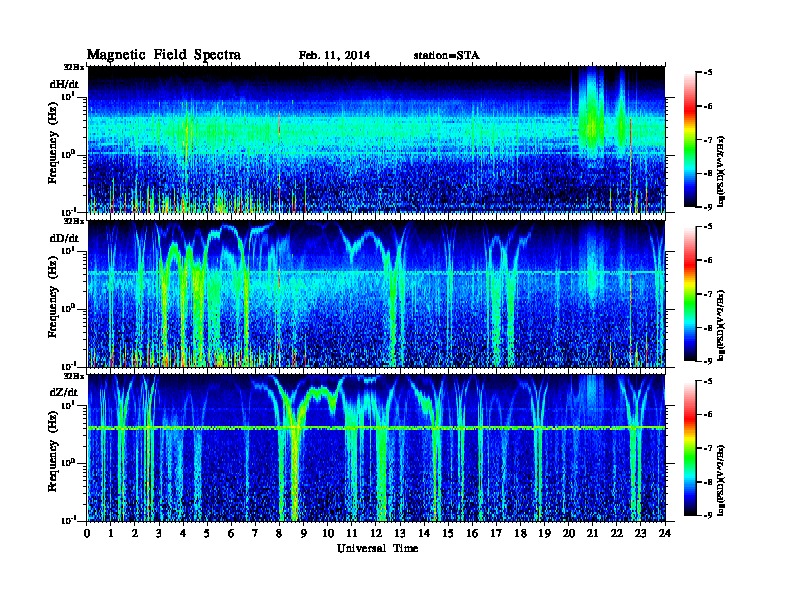This screenshot has height=612, width=792.
Task: Click the "Magnetic Field Spectra" plot title
Action: pyautogui.click(x=163, y=55)
